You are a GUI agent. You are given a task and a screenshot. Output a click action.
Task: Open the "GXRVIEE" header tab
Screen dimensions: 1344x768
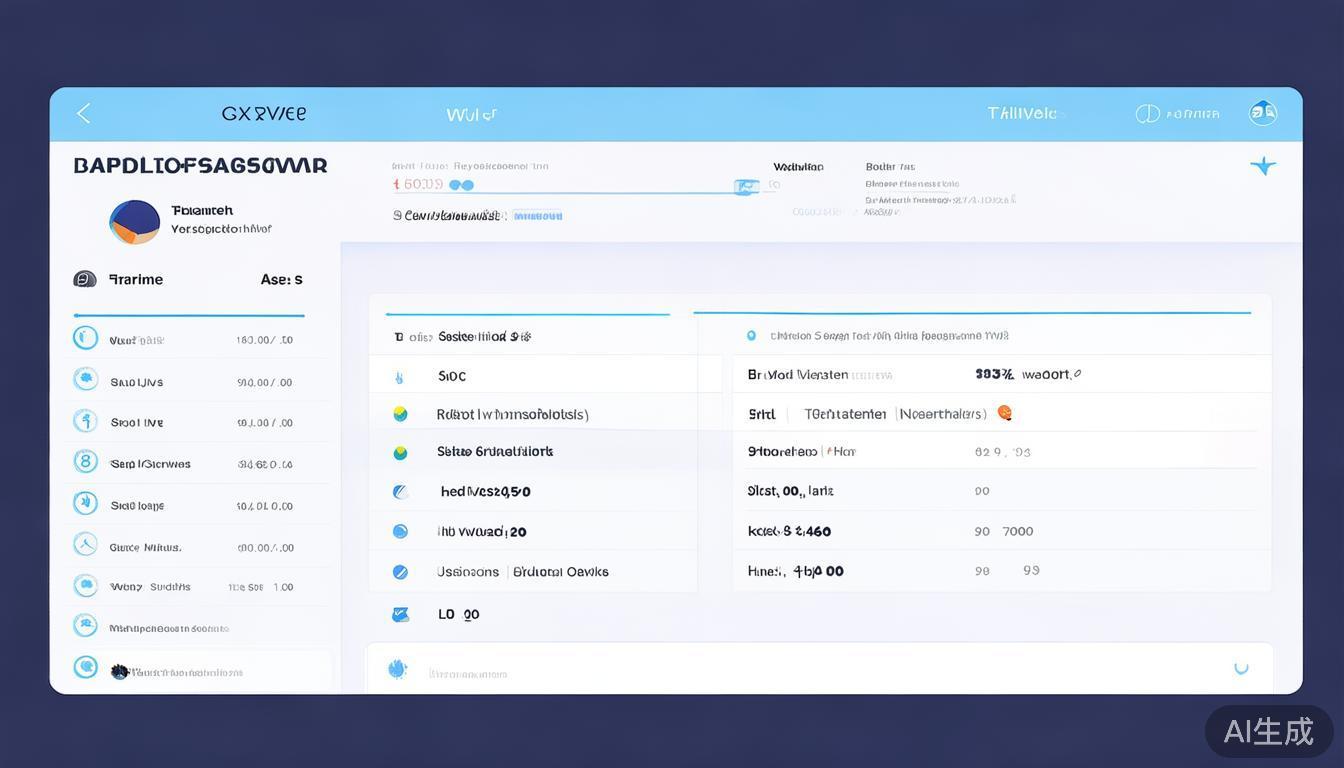click(x=264, y=114)
